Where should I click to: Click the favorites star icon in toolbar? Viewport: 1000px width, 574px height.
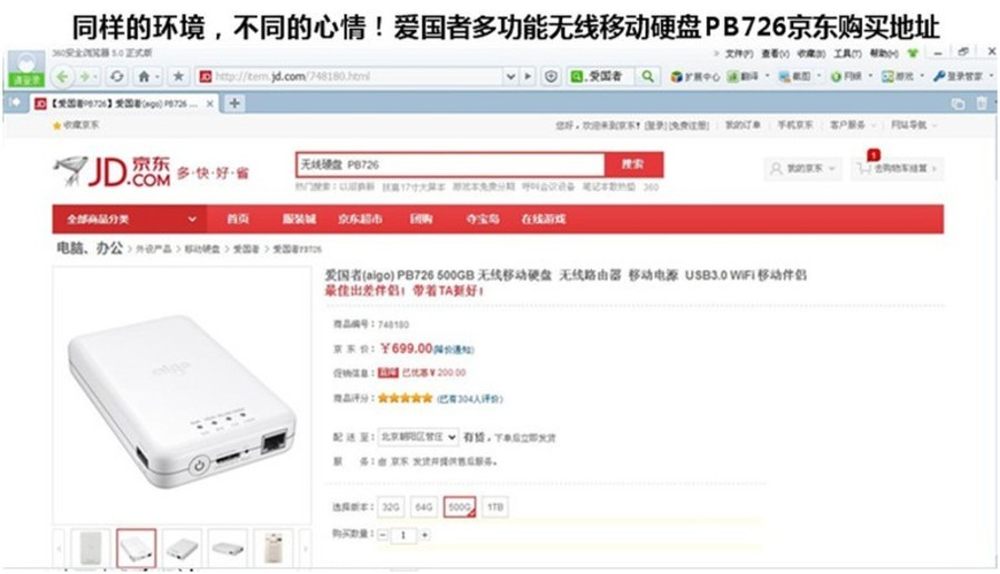coord(179,77)
